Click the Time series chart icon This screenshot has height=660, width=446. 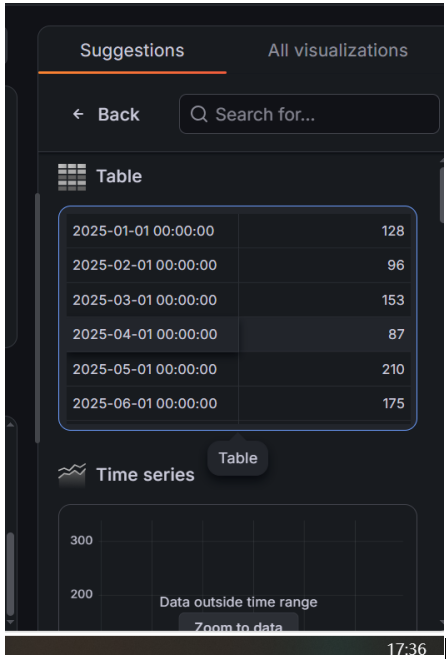[x=72, y=474]
